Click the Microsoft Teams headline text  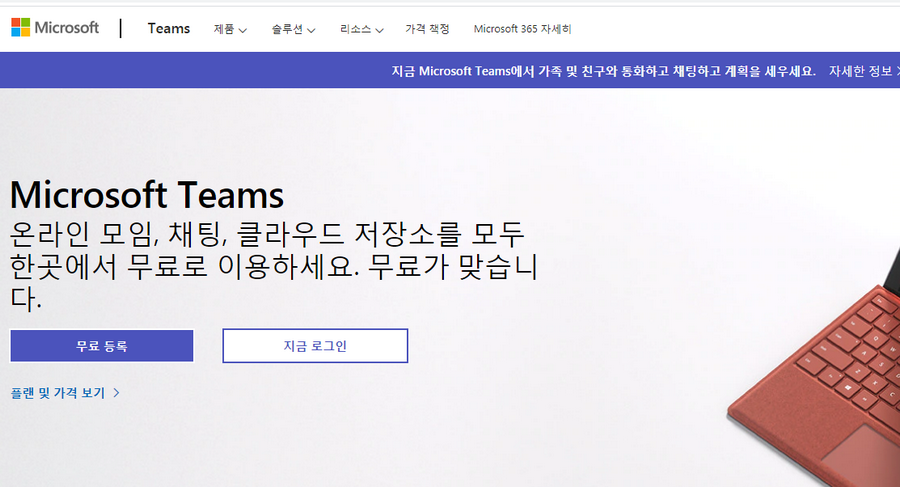(147, 195)
